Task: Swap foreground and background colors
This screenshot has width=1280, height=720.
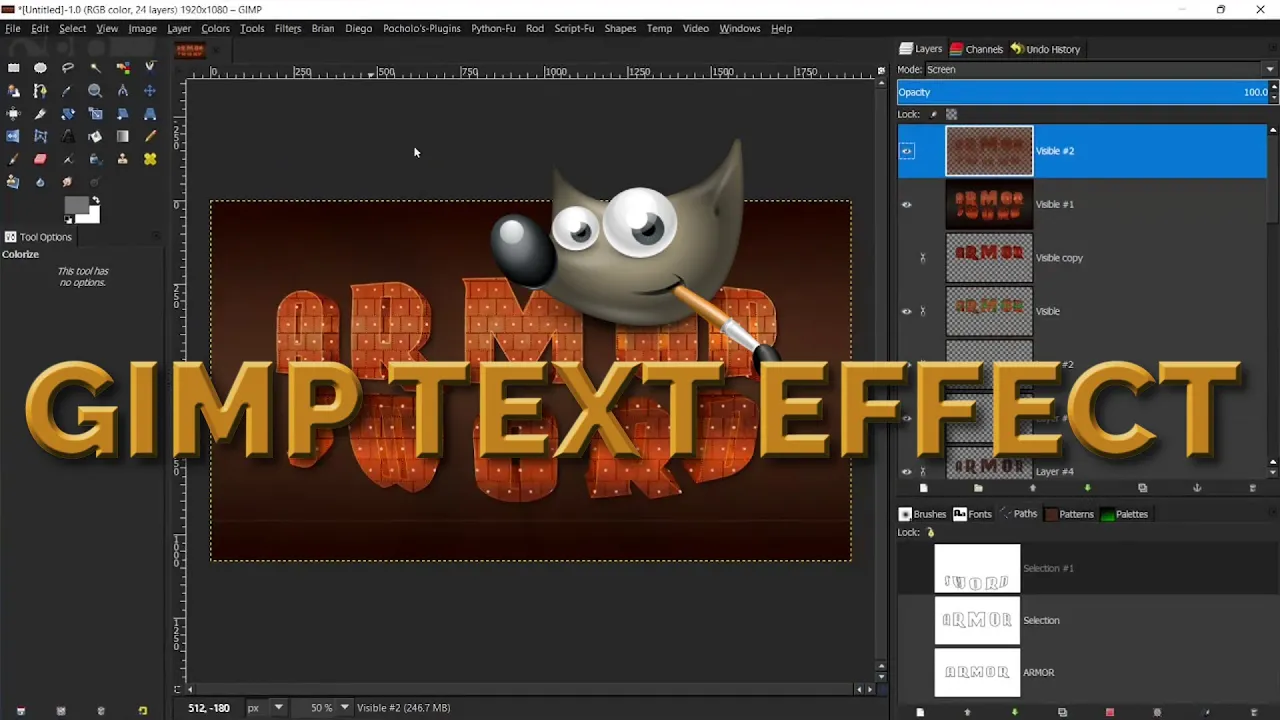Action: point(95,200)
